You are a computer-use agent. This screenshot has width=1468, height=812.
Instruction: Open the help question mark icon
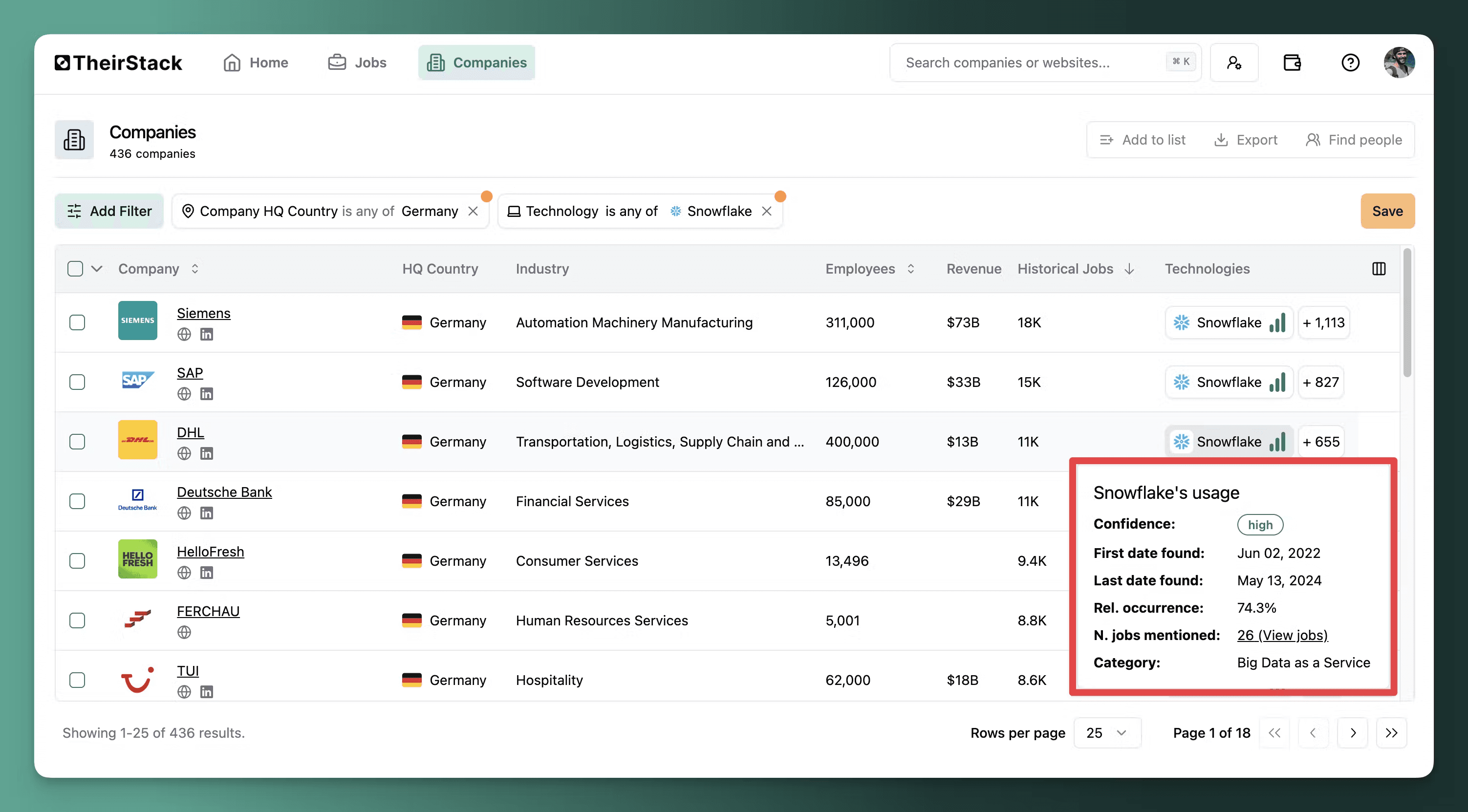tap(1350, 63)
